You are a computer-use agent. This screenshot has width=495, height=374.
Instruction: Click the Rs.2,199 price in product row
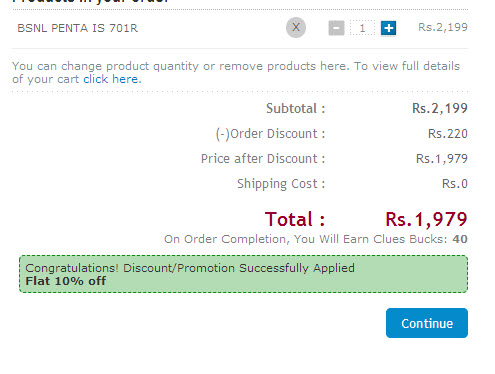tap(443, 27)
